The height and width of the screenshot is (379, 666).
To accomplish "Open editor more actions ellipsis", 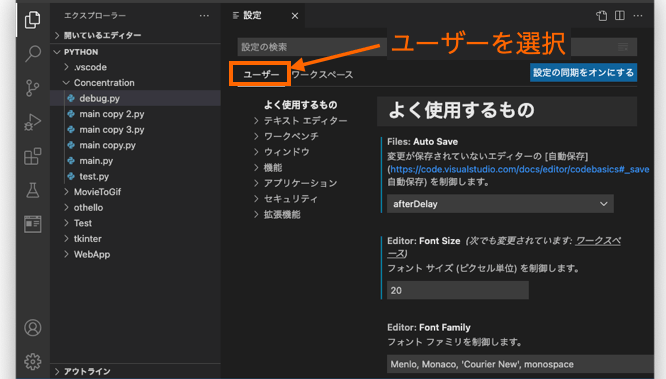I will click(x=638, y=16).
